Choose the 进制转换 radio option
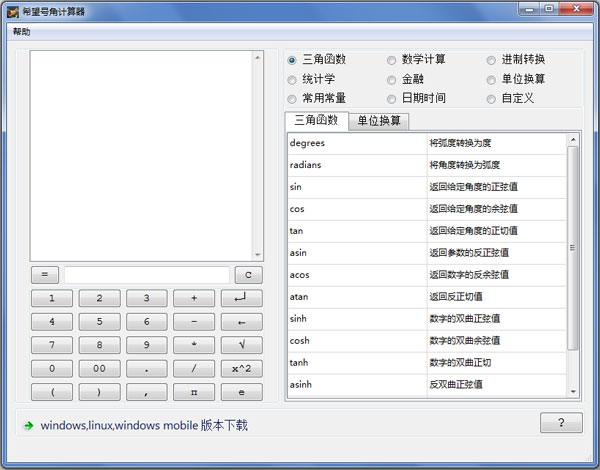The width and height of the screenshot is (600, 470). (x=492, y=60)
